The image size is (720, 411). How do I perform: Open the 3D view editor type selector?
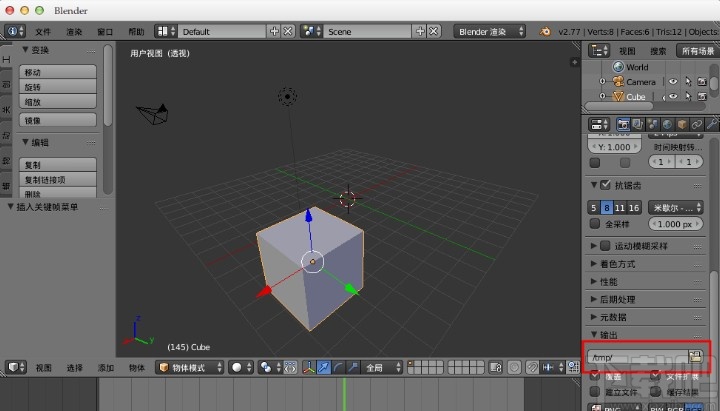pos(17,367)
